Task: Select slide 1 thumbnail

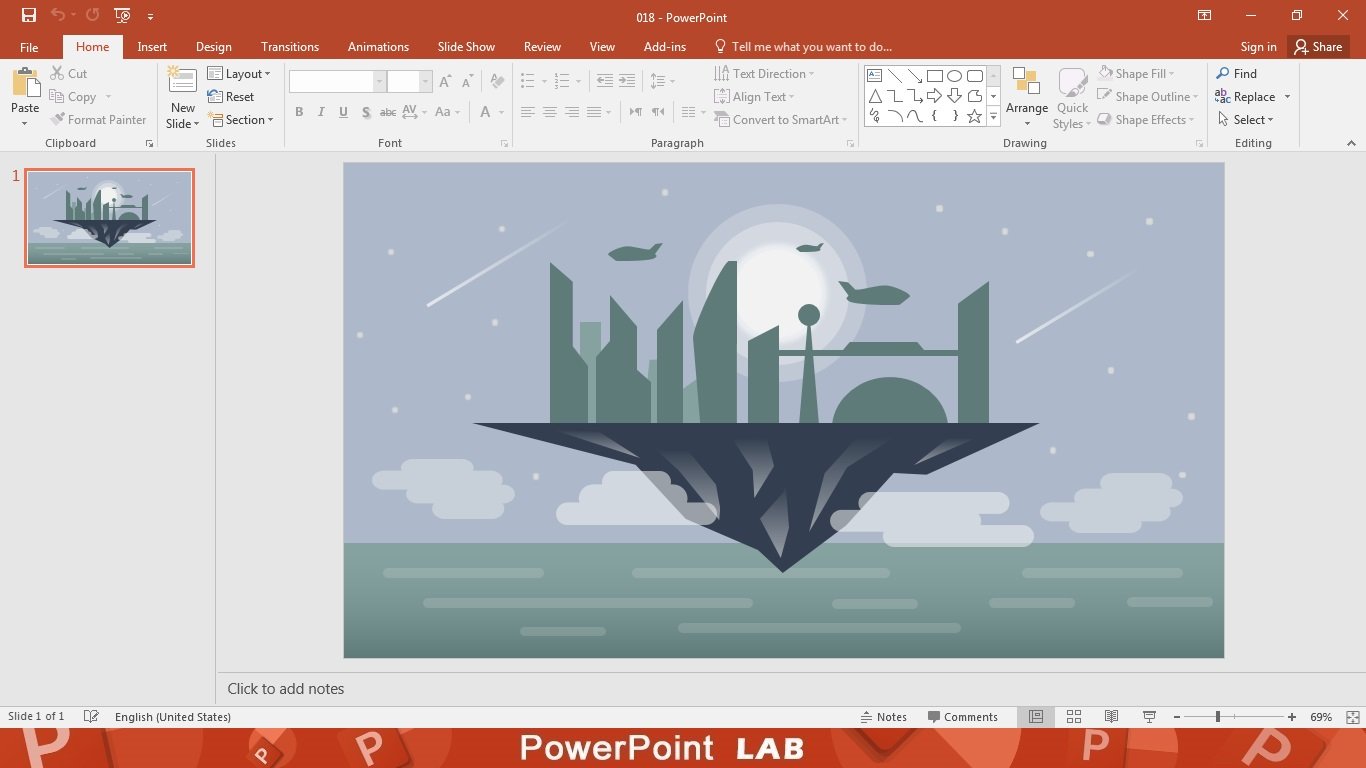Action: (110, 218)
